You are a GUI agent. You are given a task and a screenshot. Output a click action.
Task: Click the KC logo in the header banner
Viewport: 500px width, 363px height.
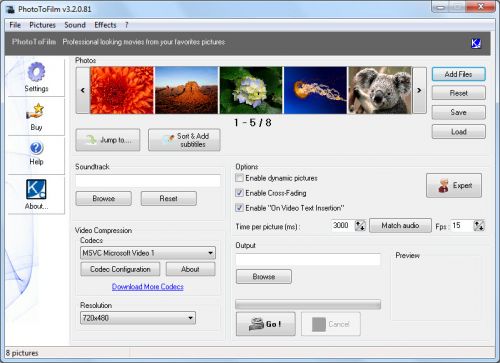click(476, 43)
